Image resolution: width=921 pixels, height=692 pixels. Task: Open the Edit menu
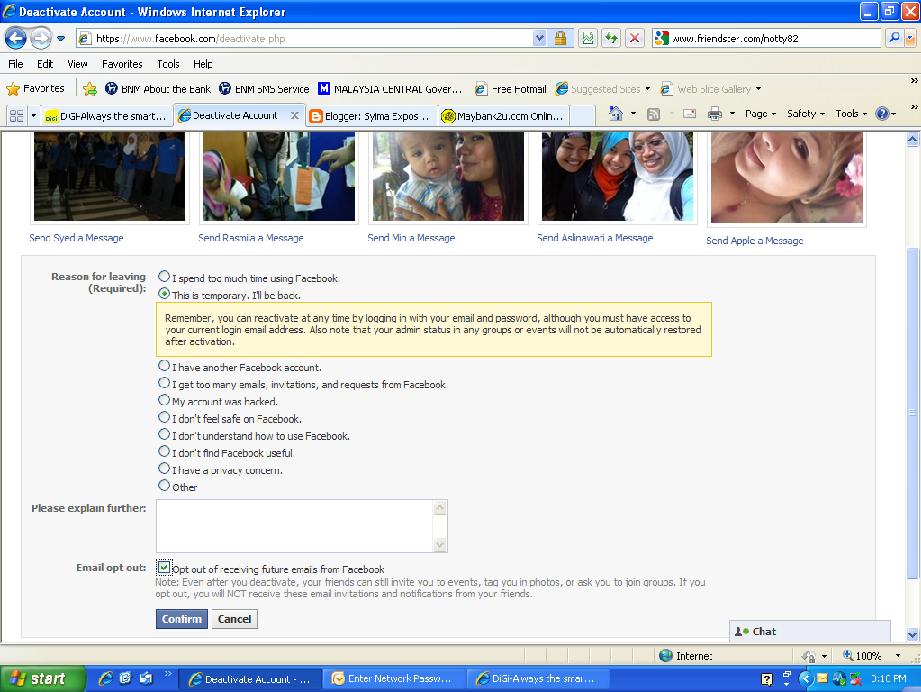coord(45,64)
